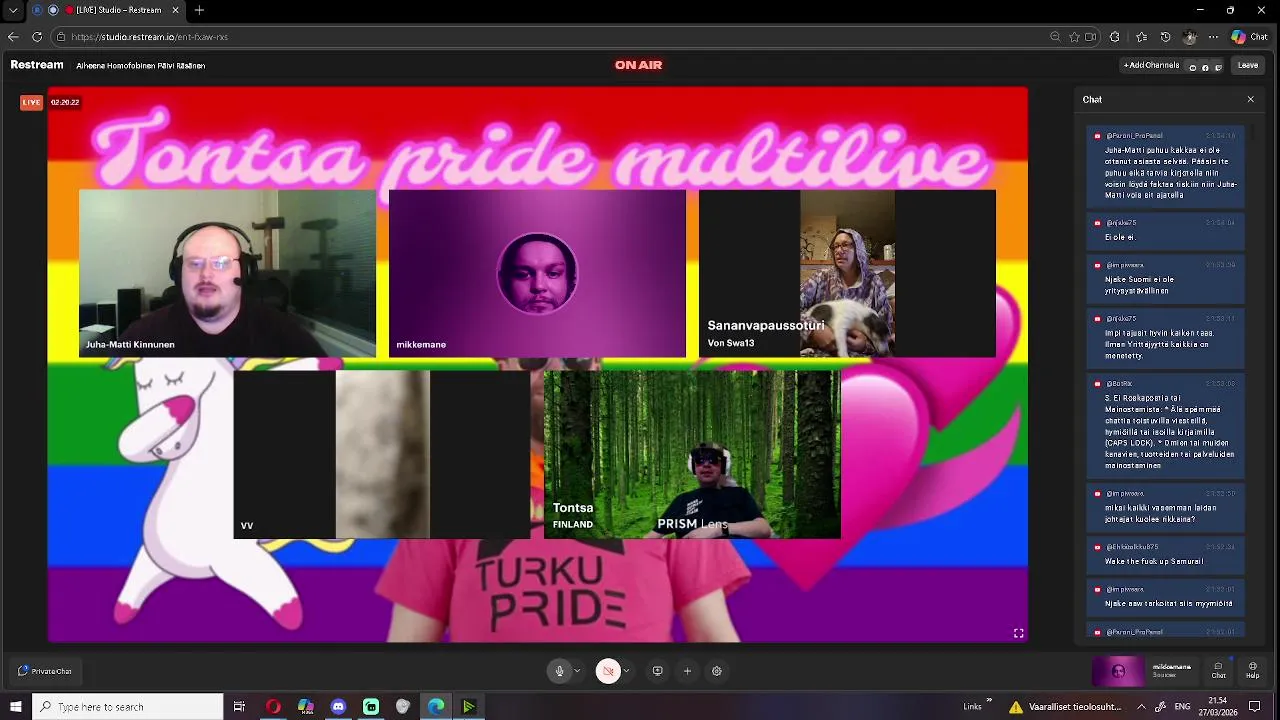
Task: Open Windows notification center
Action: point(1255,707)
